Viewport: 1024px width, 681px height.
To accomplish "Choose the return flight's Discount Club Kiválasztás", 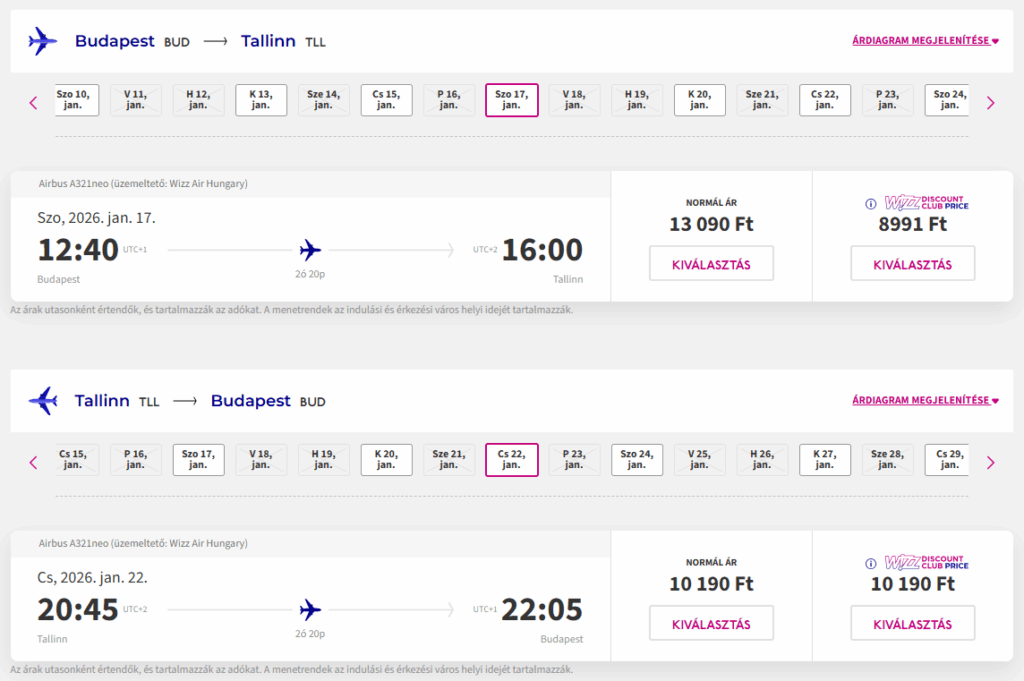I will [x=912, y=624].
